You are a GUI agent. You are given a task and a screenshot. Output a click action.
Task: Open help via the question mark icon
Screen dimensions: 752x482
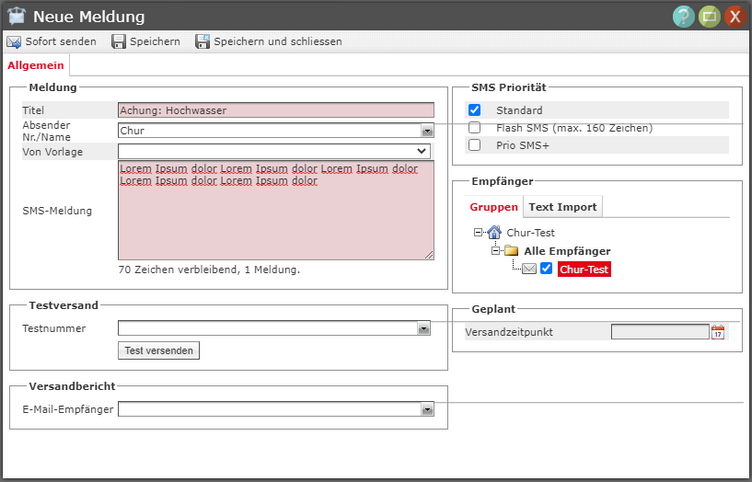click(683, 16)
